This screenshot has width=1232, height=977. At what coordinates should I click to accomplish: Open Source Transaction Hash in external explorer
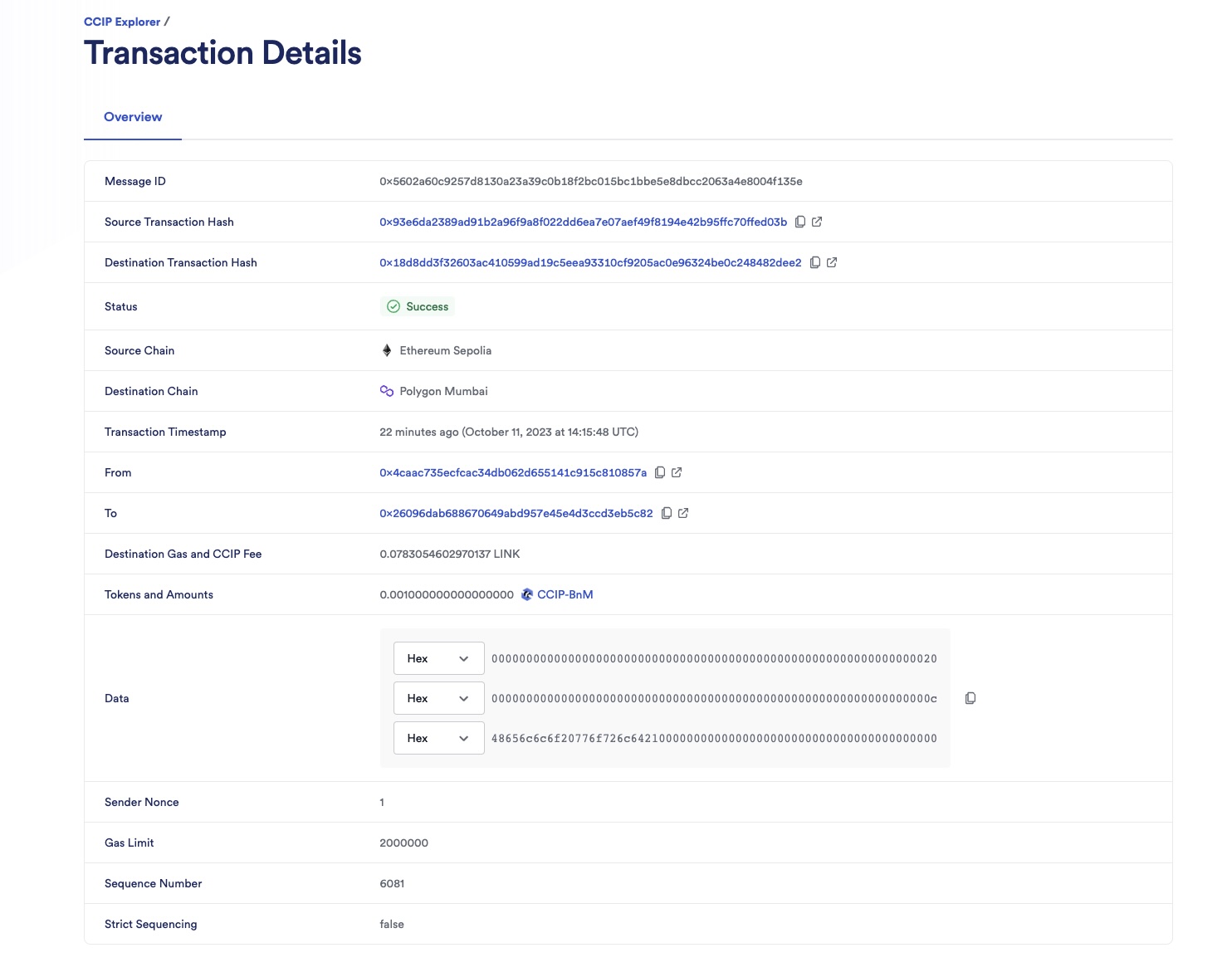[x=817, y=222]
